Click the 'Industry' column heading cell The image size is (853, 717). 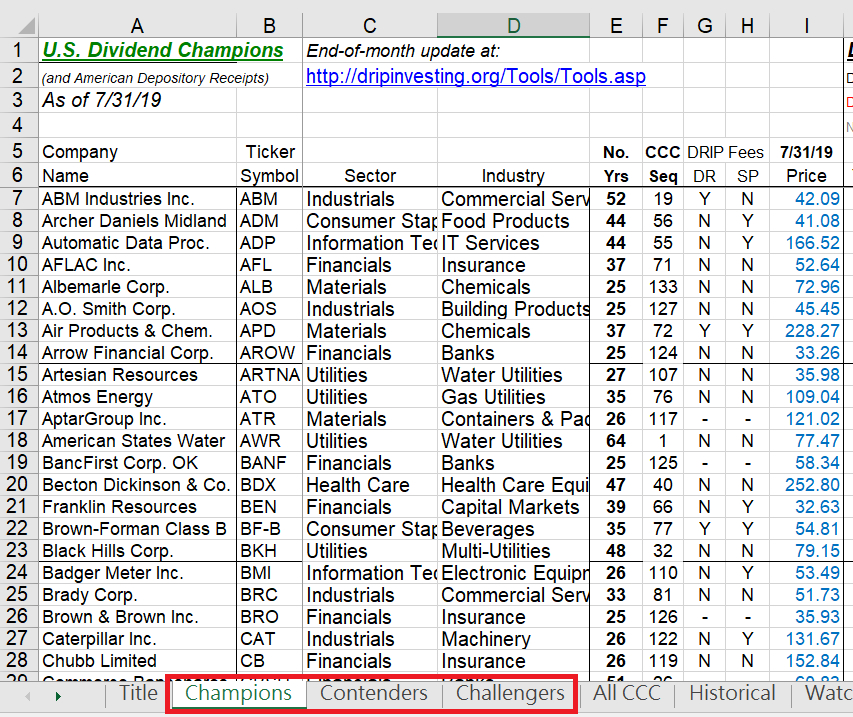(x=514, y=176)
